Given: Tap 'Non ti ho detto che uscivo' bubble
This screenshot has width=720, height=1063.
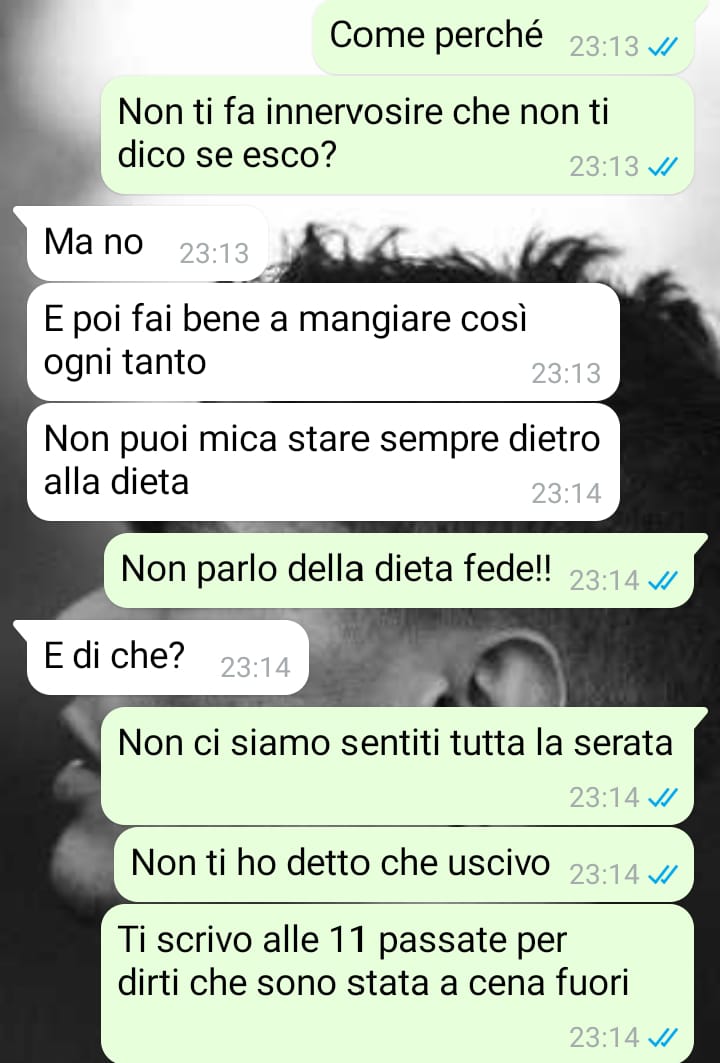Looking at the screenshot, I should (404, 864).
